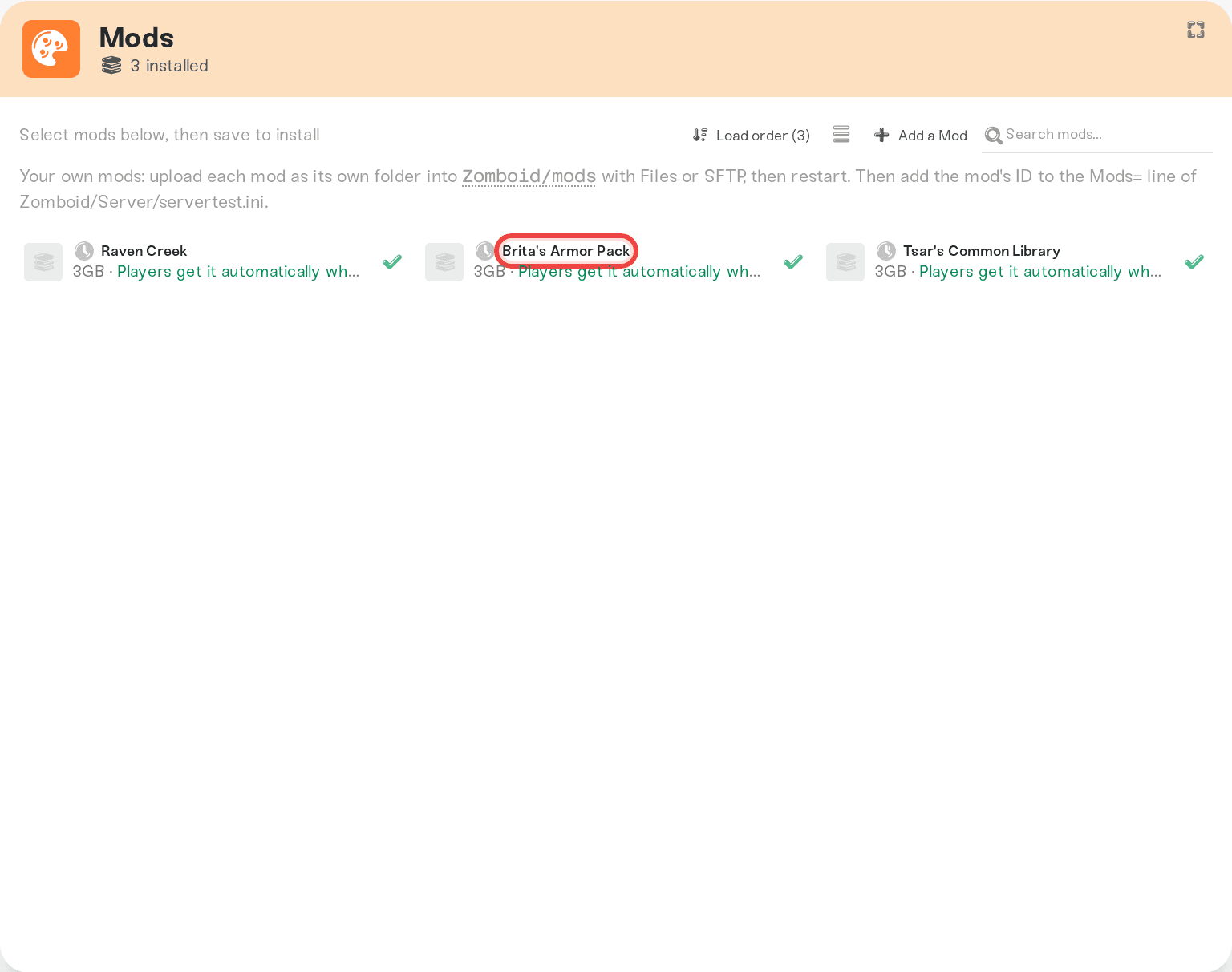This screenshot has width=1232, height=972.
Task: Click the sort arrows icon by Load order
Action: point(700,135)
